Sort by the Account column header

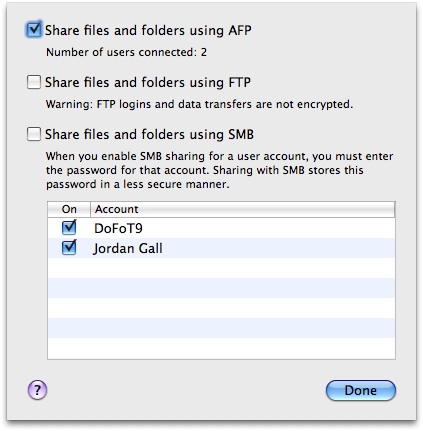pos(243,209)
